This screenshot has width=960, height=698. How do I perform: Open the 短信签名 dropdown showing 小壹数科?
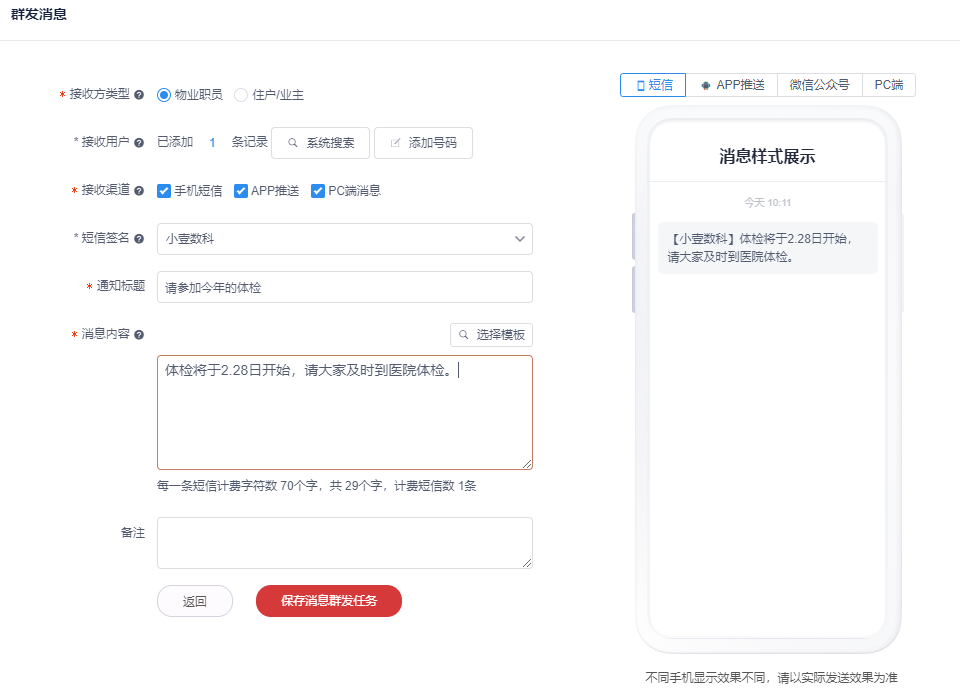[x=345, y=239]
